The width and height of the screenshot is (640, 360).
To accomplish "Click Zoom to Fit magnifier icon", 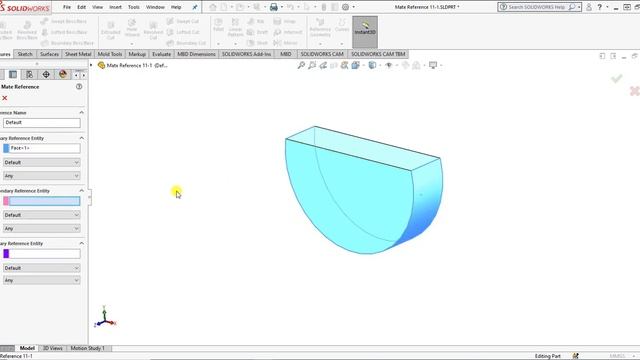I will [301, 65].
